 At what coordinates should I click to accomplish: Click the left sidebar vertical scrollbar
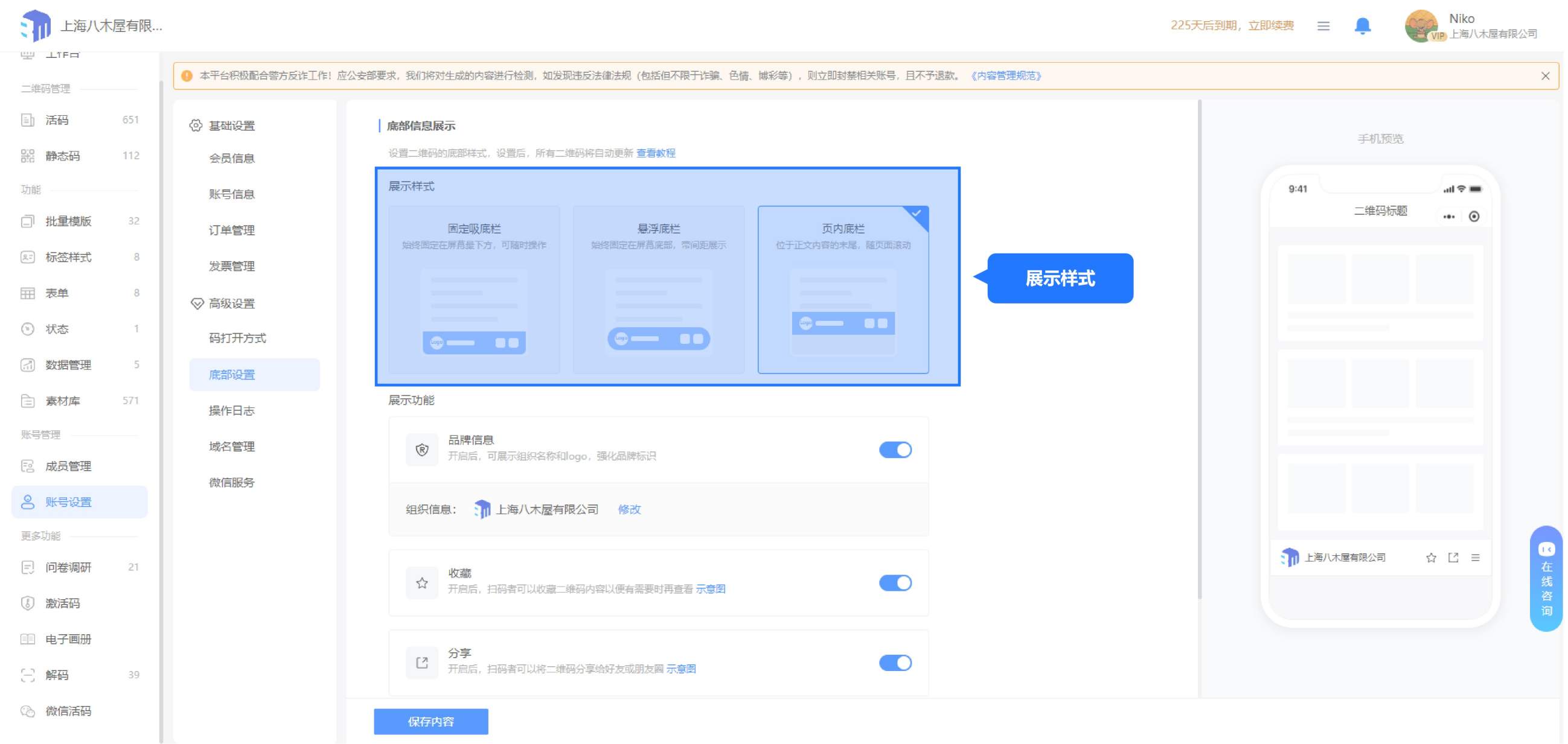pyautogui.click(x=161, y=411)
